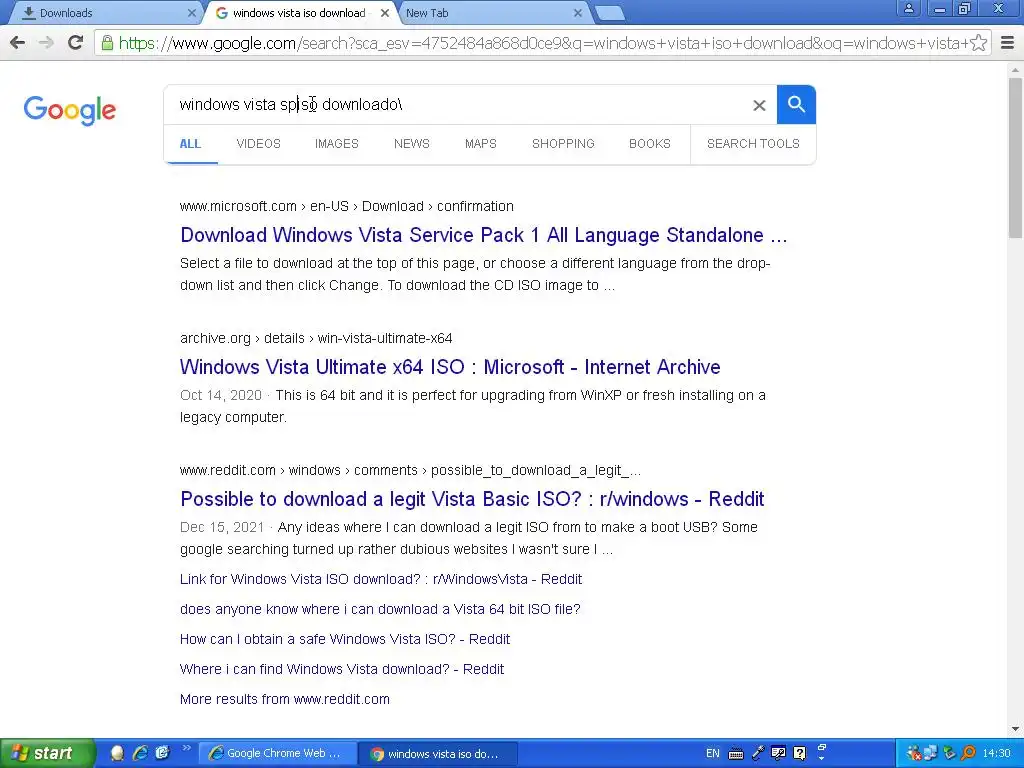1024x768 pixels.
Task: Click the browser back arrow
Action: pyautogui.click(x=18, y=43)
